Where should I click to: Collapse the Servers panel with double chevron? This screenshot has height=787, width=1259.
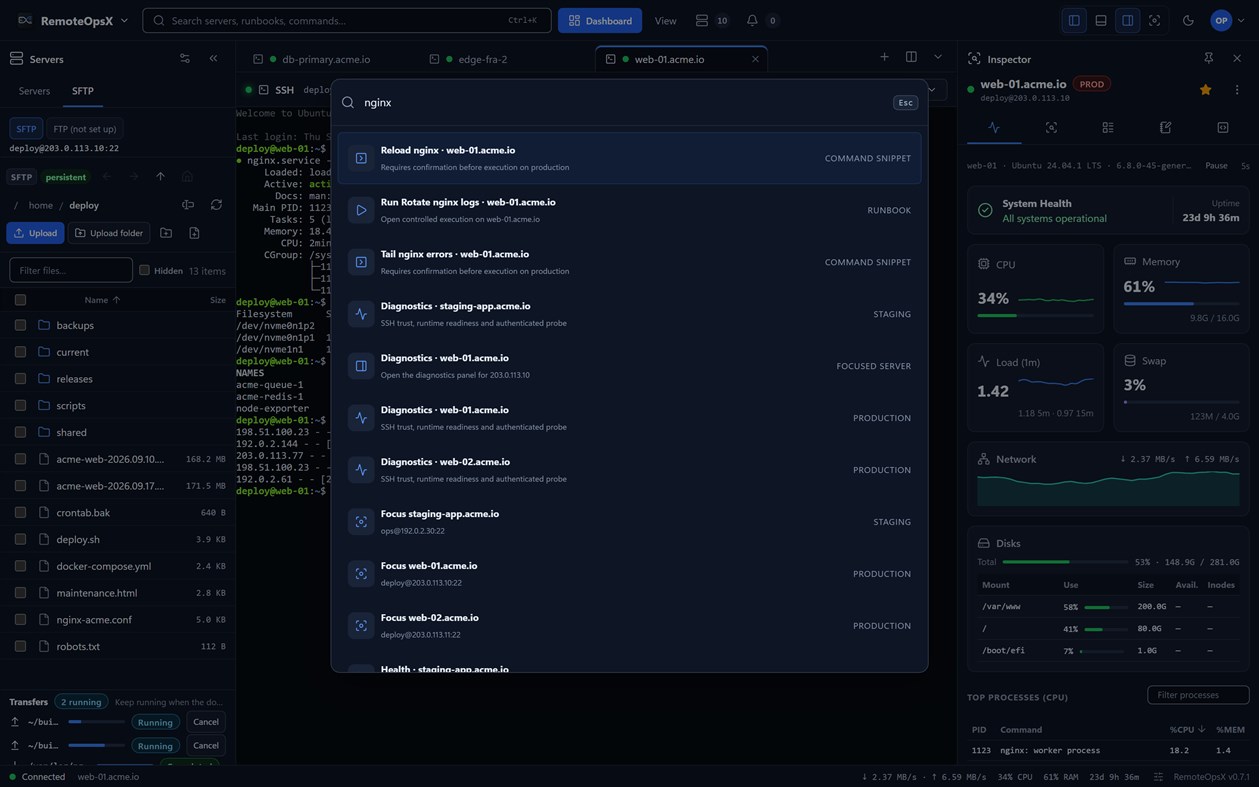click(213, 59)
